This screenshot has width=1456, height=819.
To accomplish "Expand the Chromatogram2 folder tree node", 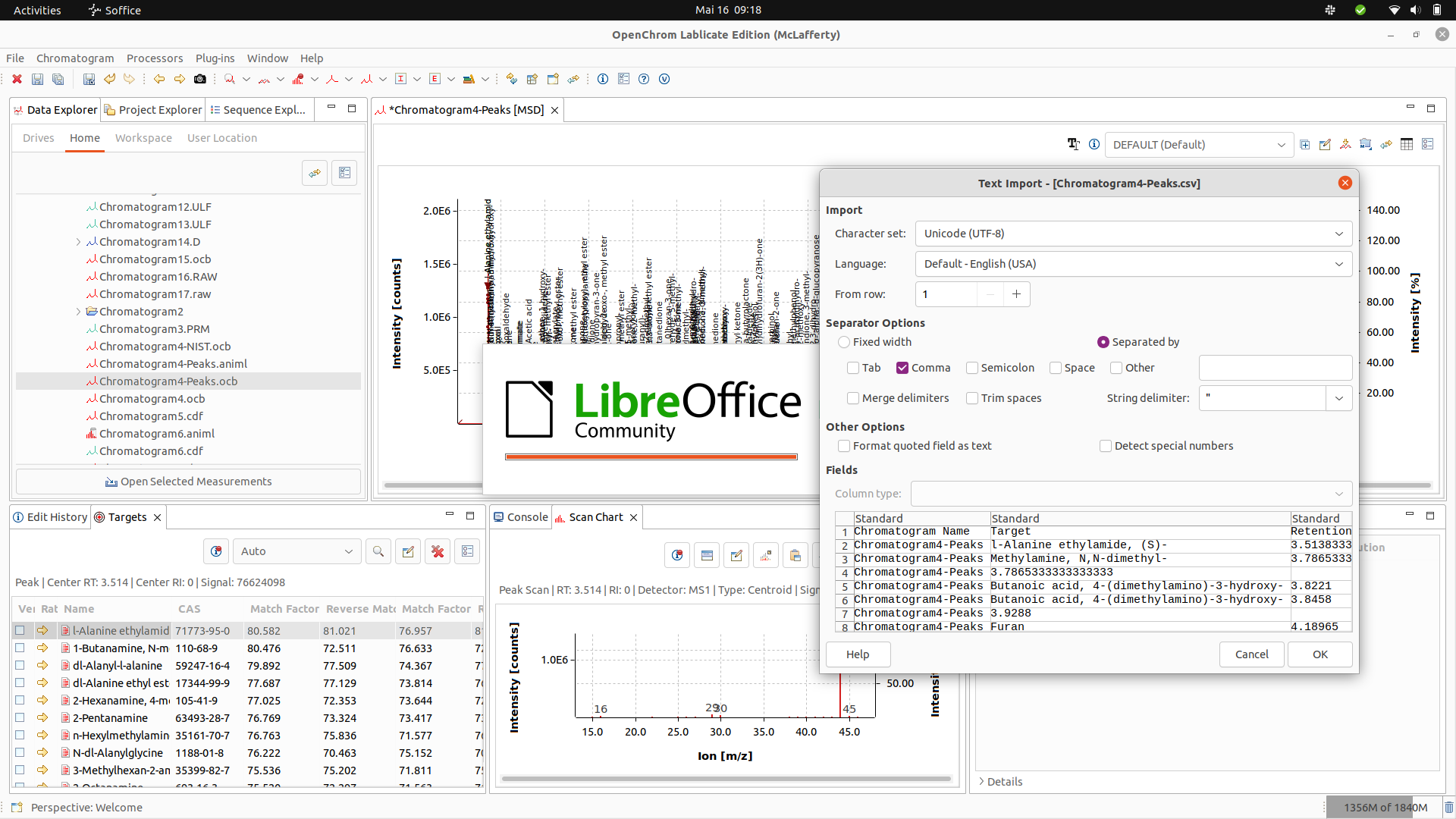I will click(x=78, y=311).
